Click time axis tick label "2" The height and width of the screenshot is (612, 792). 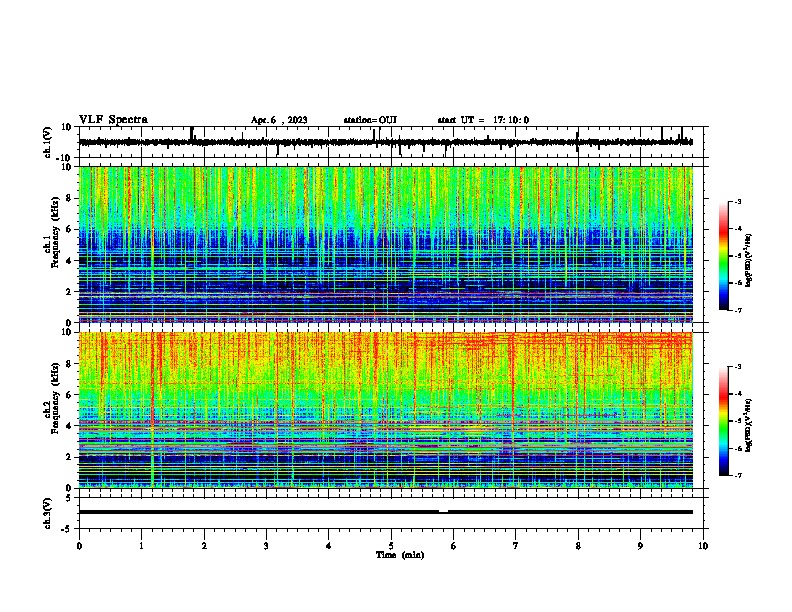click(204, 546)
